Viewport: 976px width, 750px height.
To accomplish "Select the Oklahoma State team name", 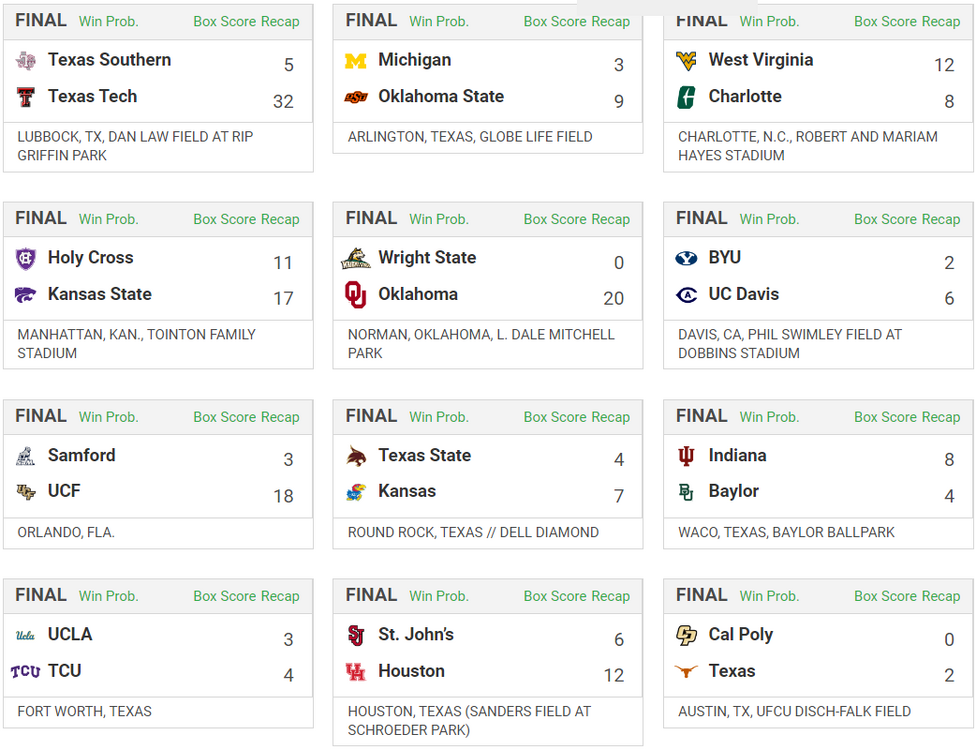I will pos(441,97).
